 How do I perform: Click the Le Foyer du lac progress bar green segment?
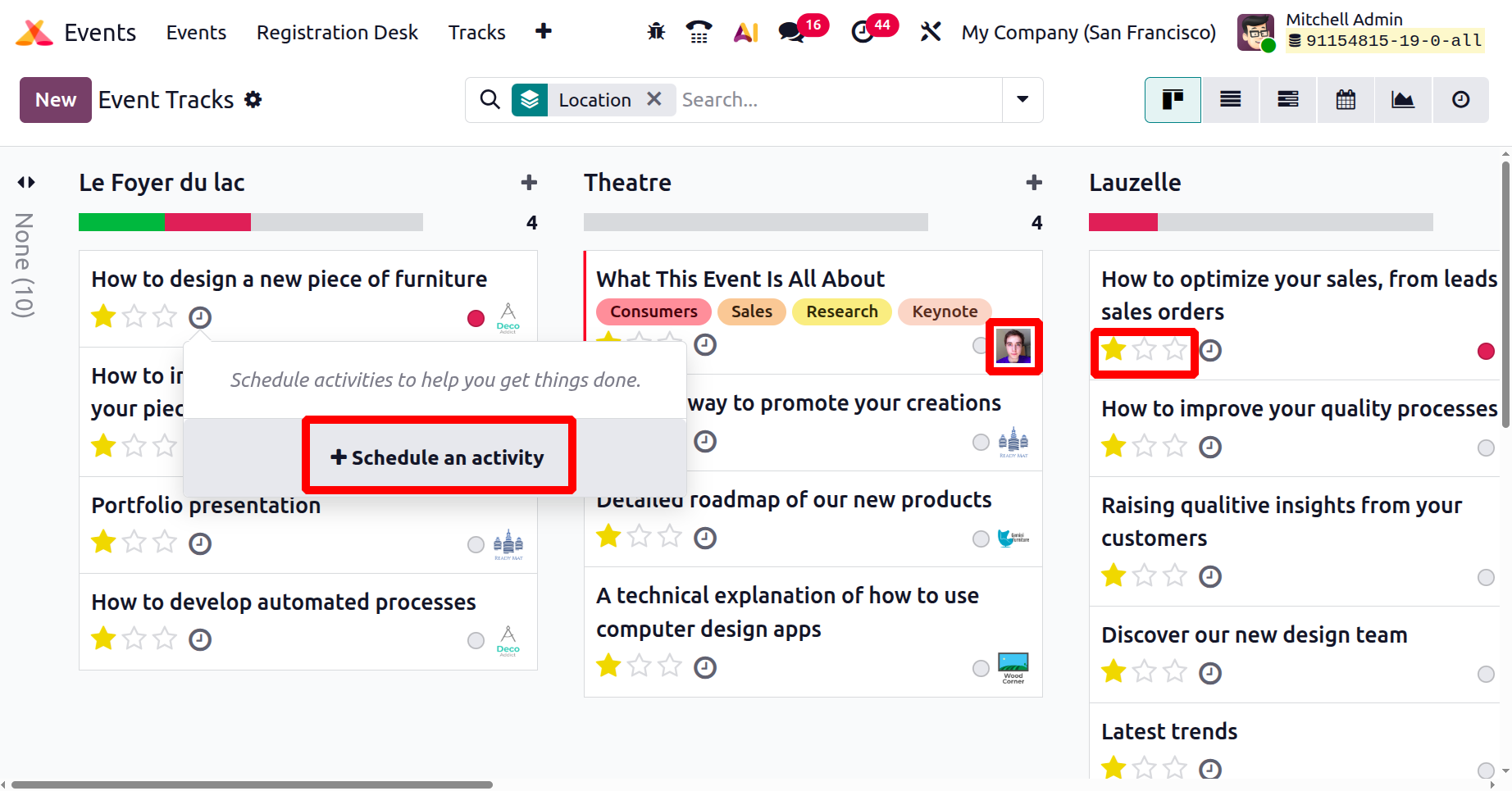121,222
